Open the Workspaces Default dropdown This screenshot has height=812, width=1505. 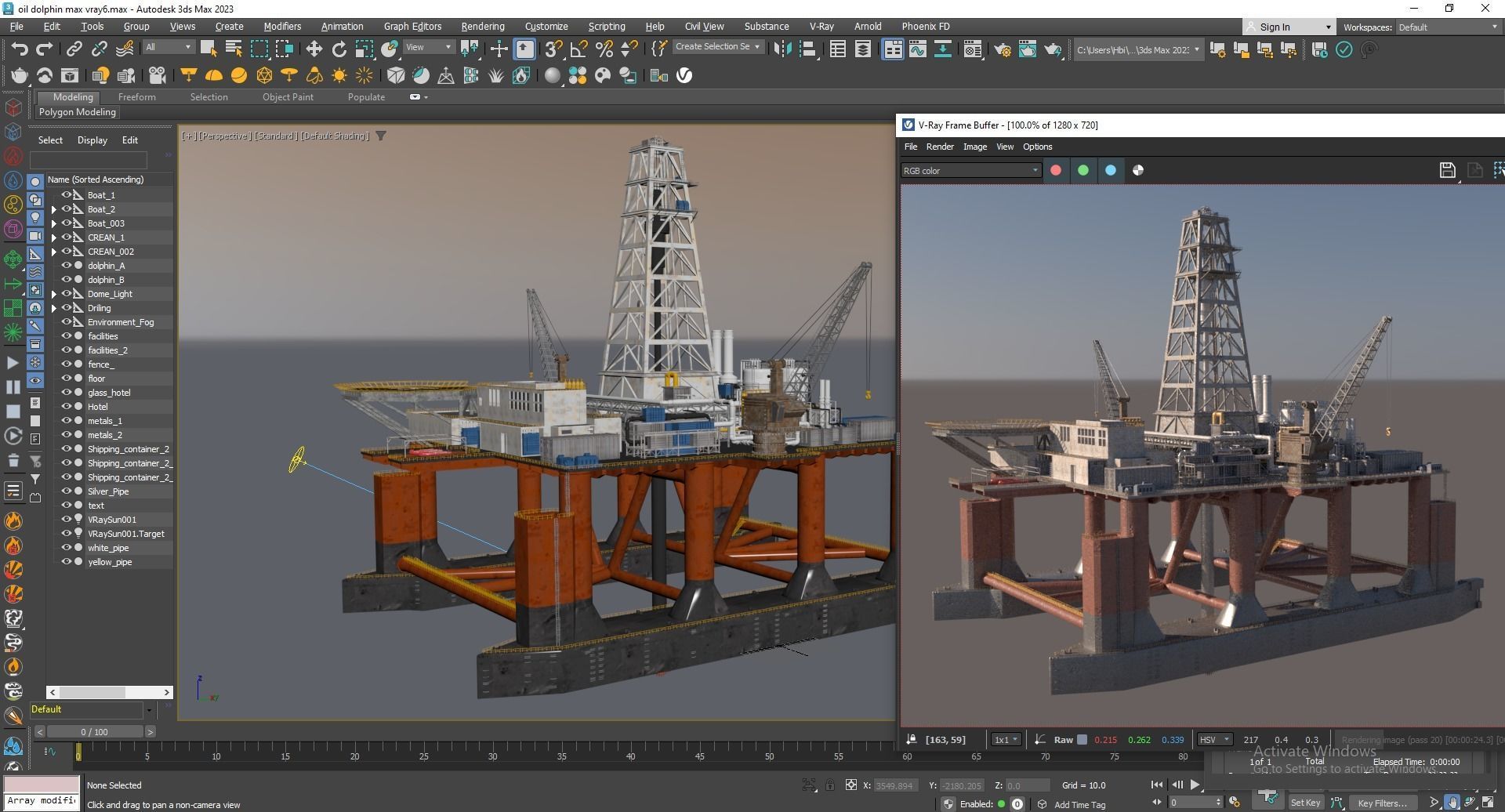tap(1448, 27)
